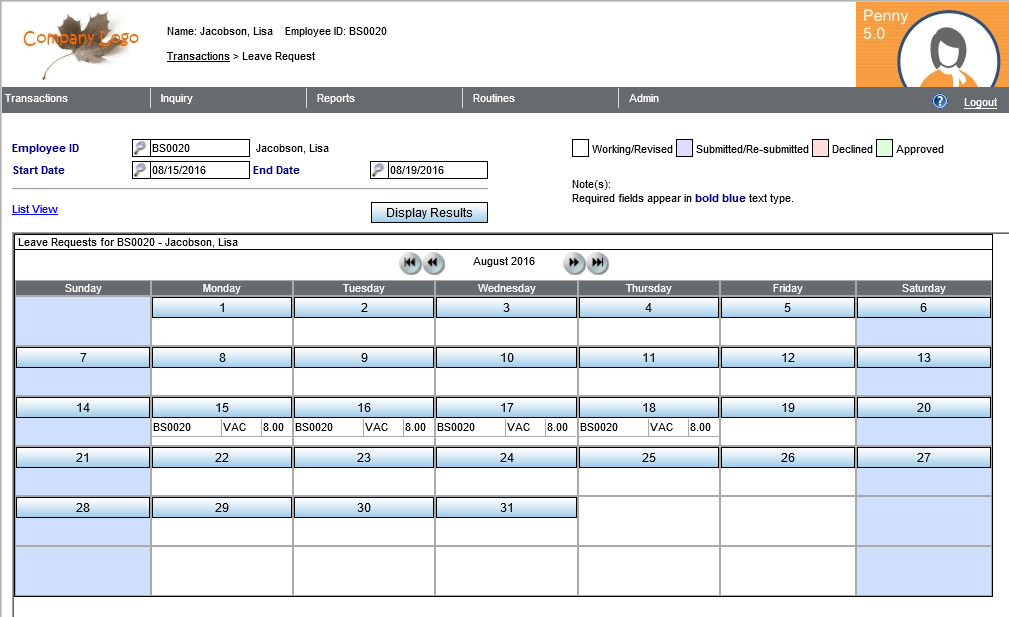Switch to List View link

click(35, 209)
